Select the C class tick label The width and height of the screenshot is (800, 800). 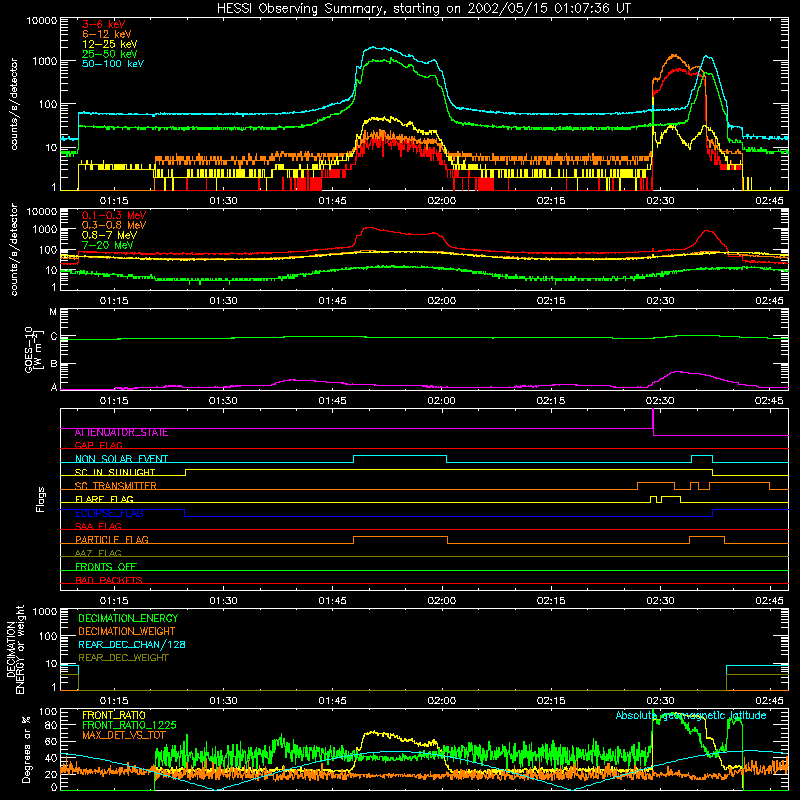click(54, 337)
